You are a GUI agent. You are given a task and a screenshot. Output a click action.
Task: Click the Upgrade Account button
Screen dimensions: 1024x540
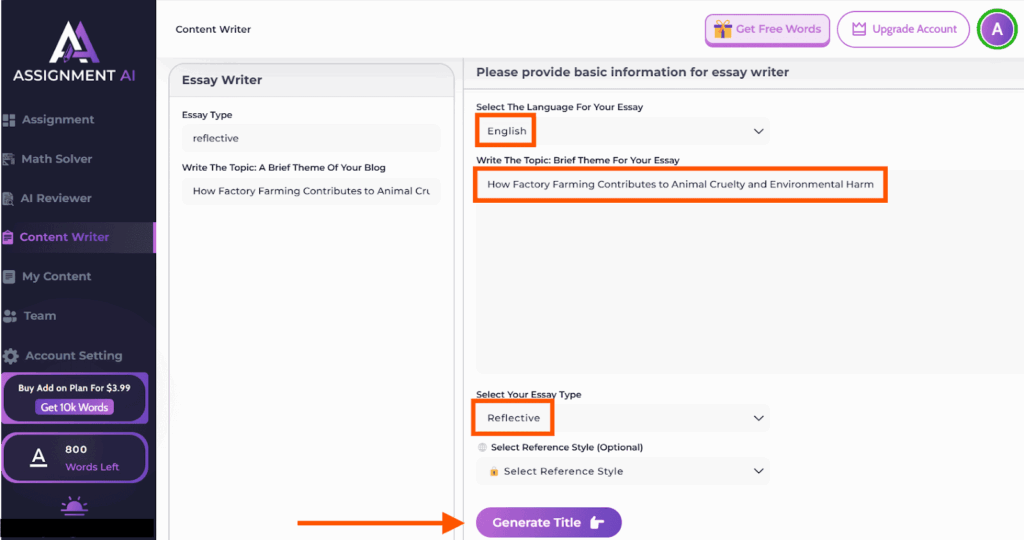903,29
